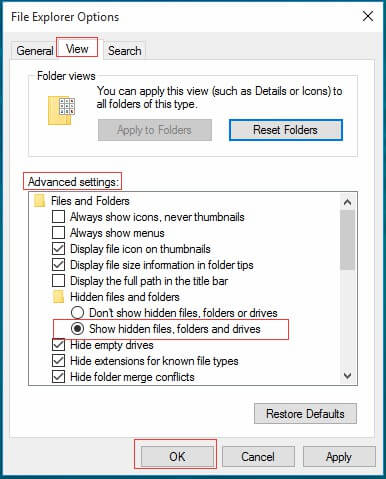This screenshot has width=386, height=479.
Task: Switch to the Search tab
Action: coord(124,51)
